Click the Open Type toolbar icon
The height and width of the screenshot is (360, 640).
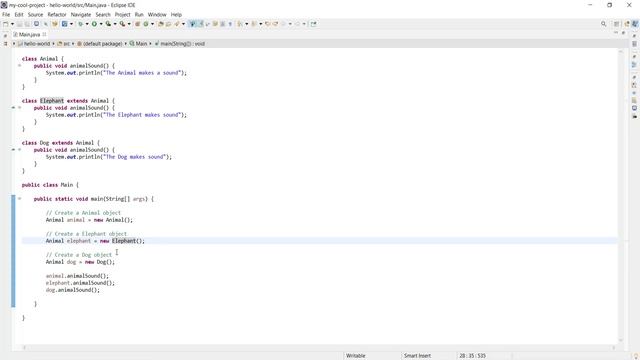(160, 24)
